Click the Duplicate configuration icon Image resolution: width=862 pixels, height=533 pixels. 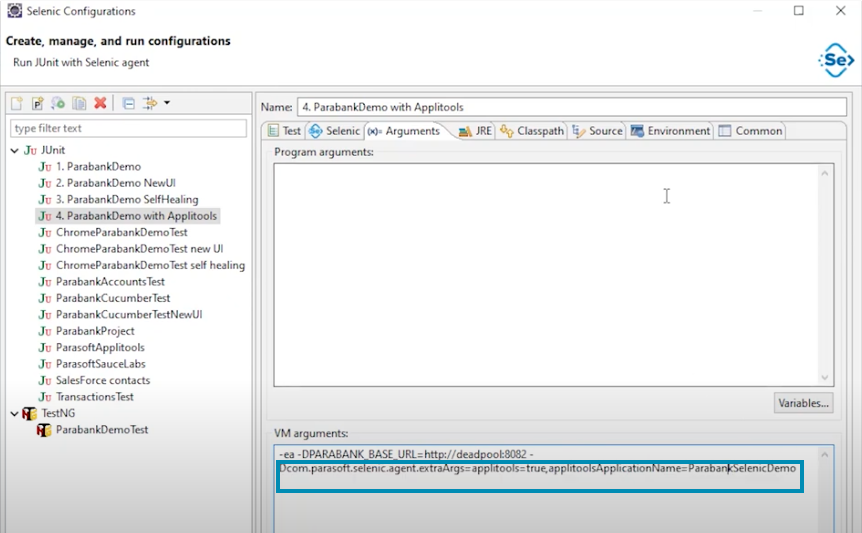(79, 103)
